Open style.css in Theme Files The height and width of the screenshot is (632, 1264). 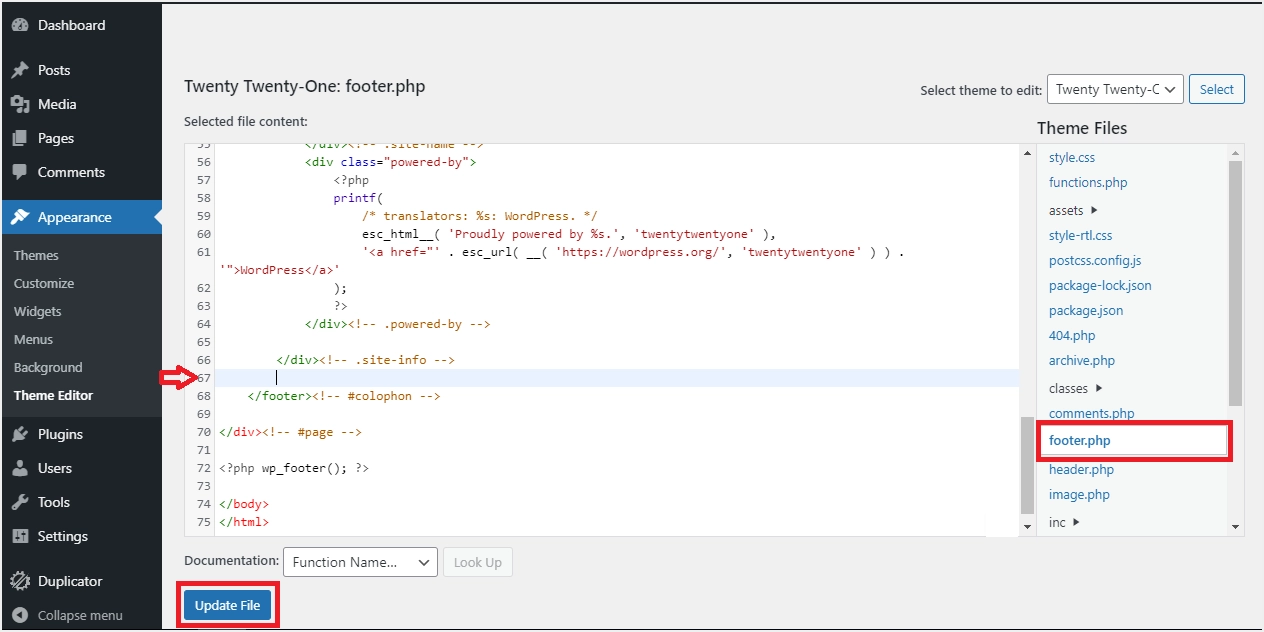(1072, 157)
